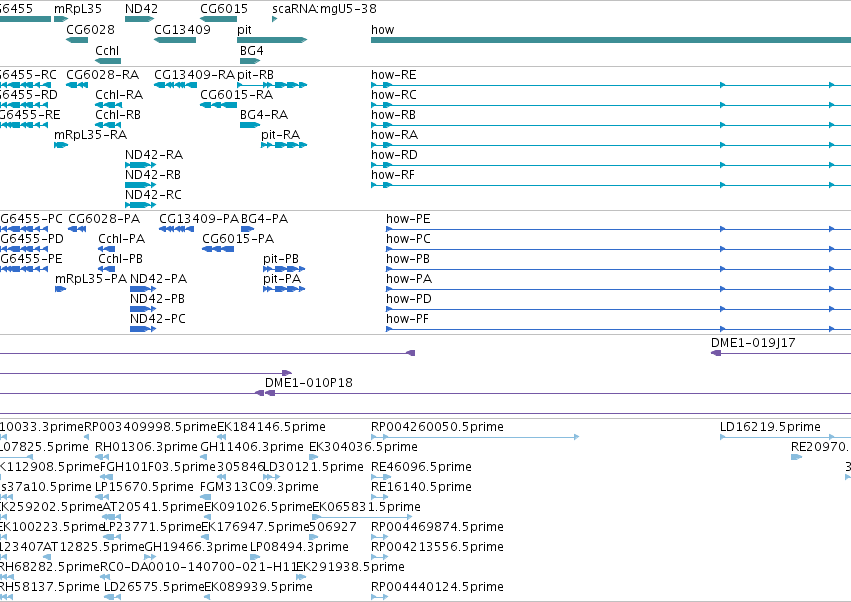Click the 'CG6028' gene label
The width and height of the screenshot is (851, 602).
tap(91, 30)
